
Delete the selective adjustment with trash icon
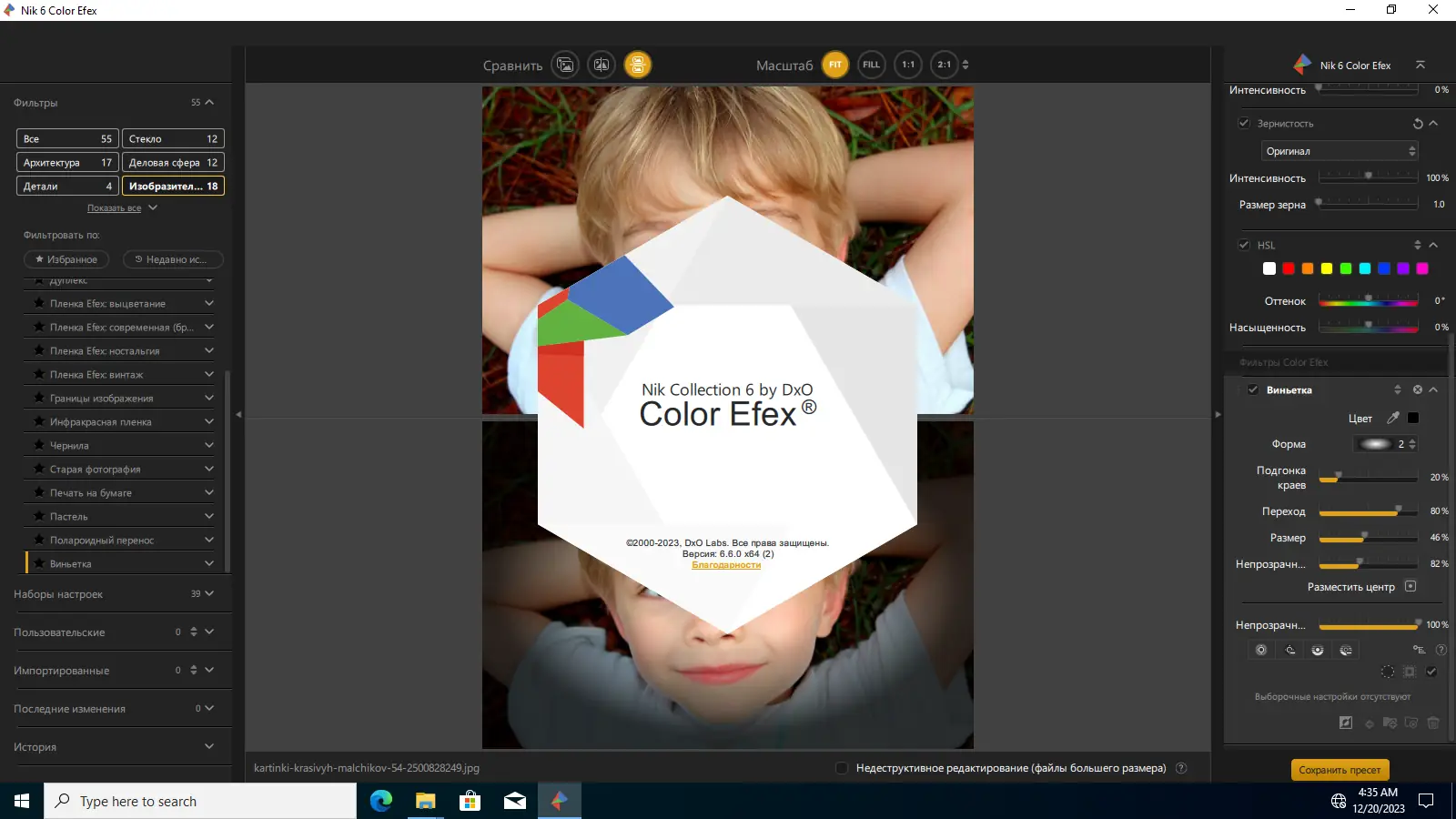1433,723
